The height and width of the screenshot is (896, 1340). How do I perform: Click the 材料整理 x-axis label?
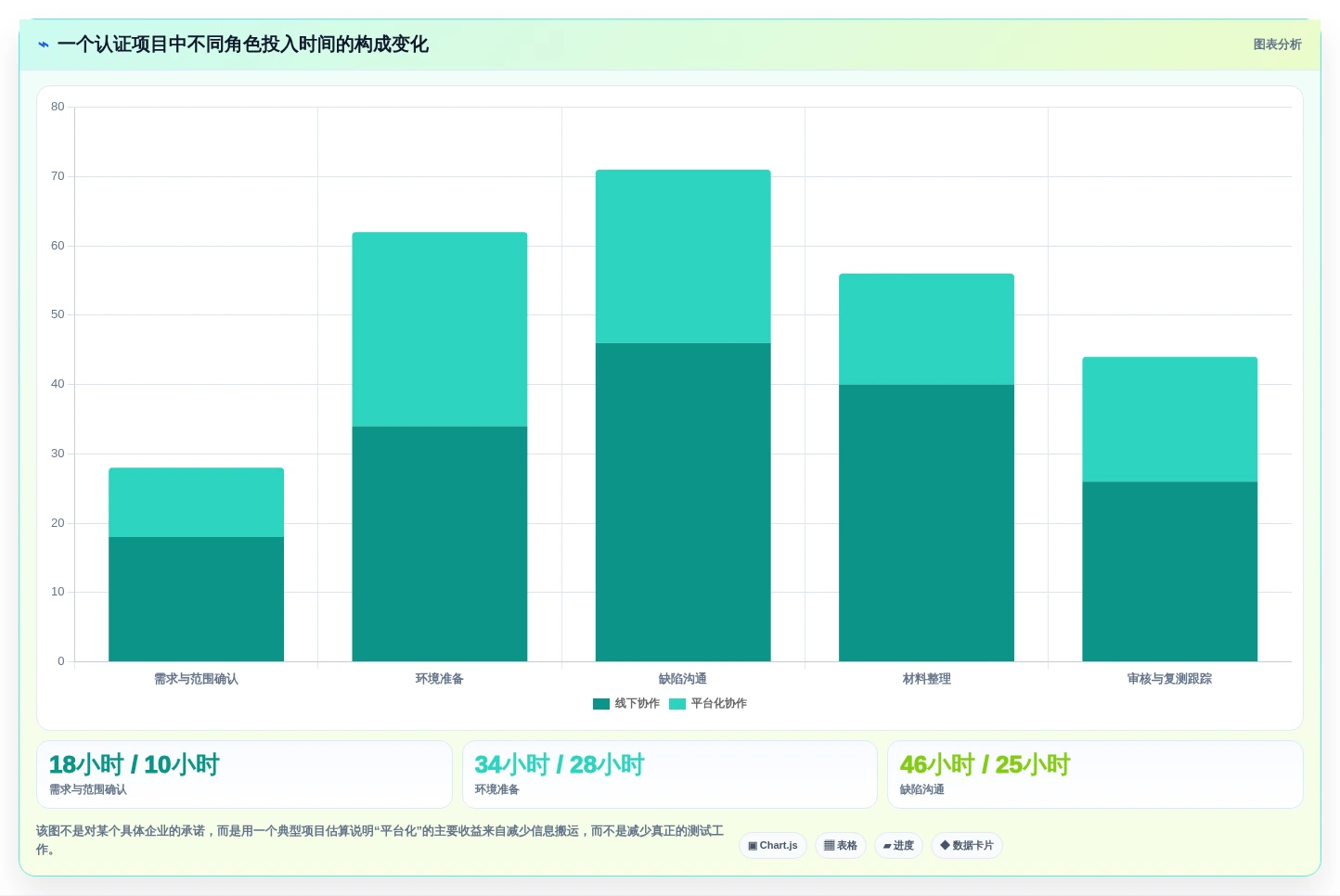click(x=926, y=679)
